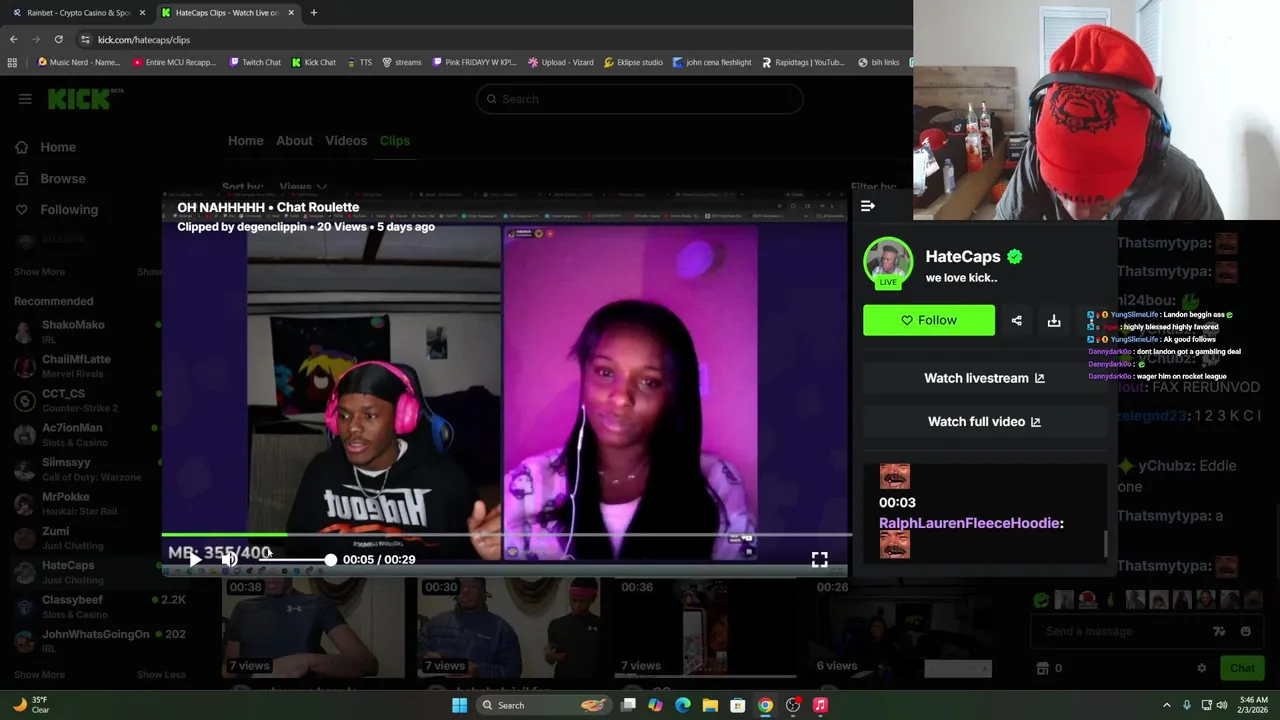The height and width of the screenshot is (720, 1280).
Task: Play the clip in the video player
Action: tap(196, 560)
